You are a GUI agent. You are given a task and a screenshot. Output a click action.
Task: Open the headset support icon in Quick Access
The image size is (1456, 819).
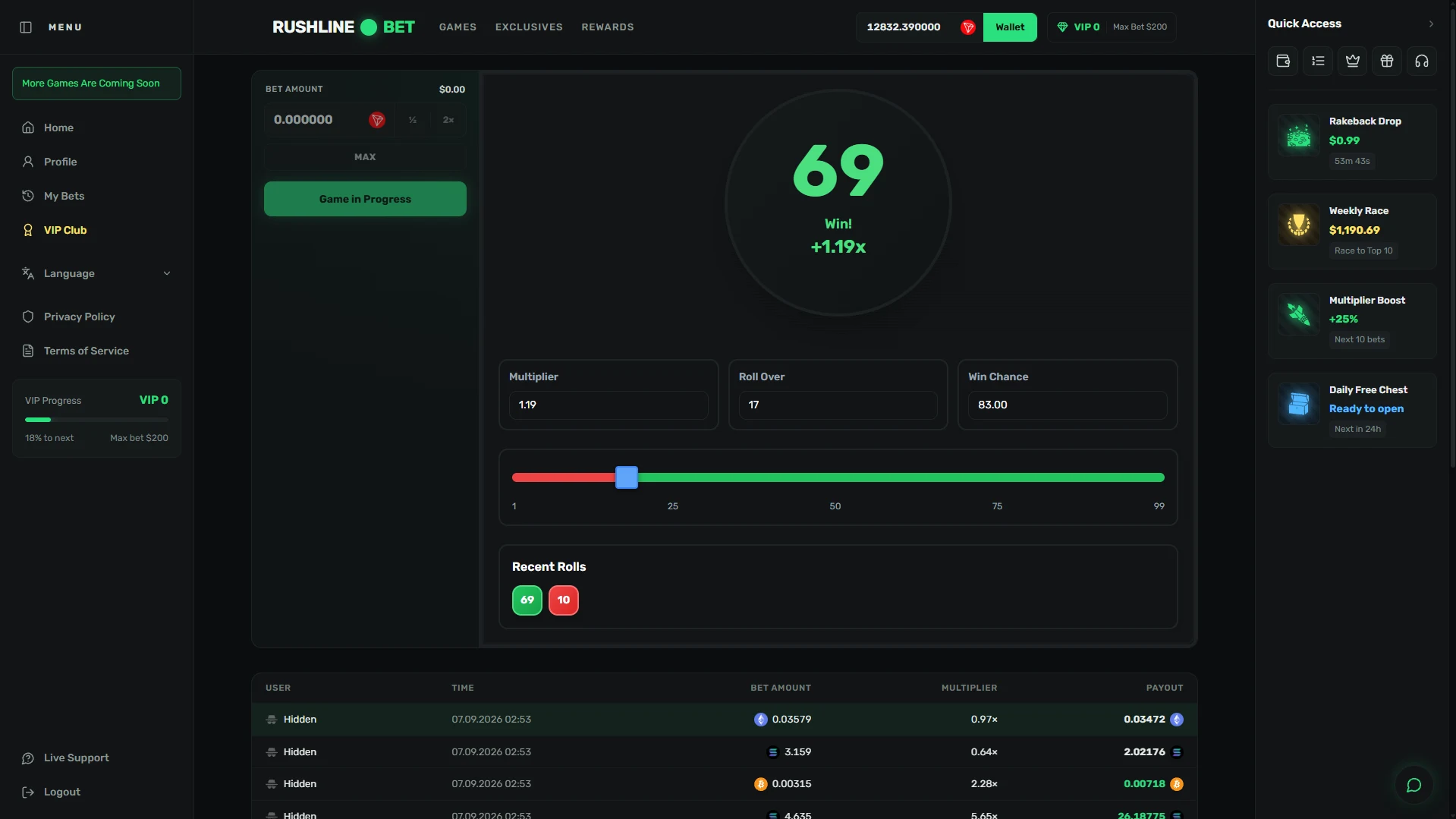pos(1422,61)
